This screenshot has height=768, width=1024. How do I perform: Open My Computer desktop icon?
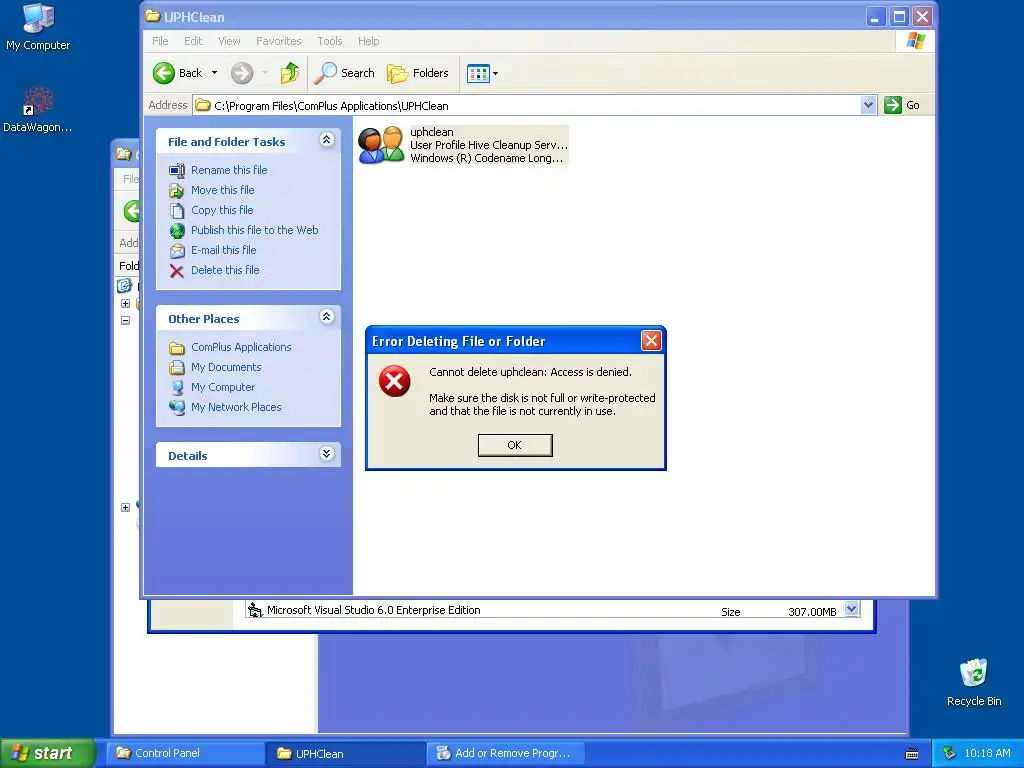pyautogui.click(x=38, y=27)
